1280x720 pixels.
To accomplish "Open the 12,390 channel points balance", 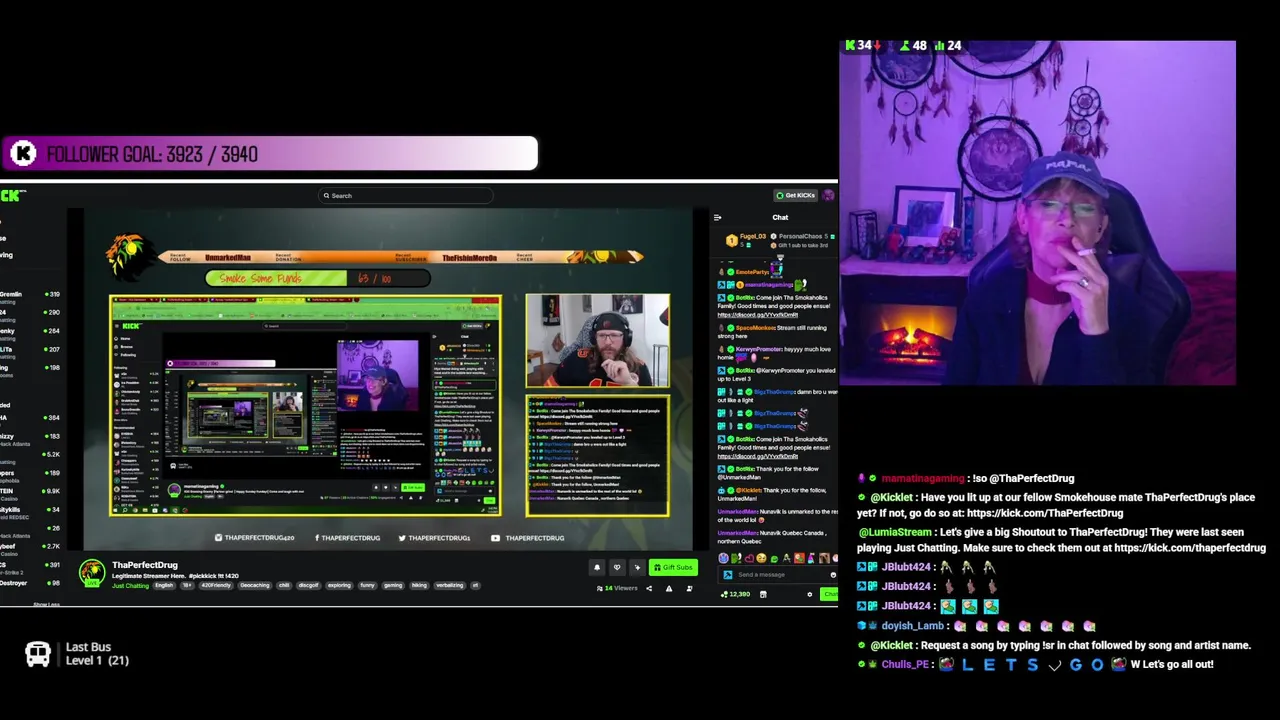I will click(x=736, y=594).
